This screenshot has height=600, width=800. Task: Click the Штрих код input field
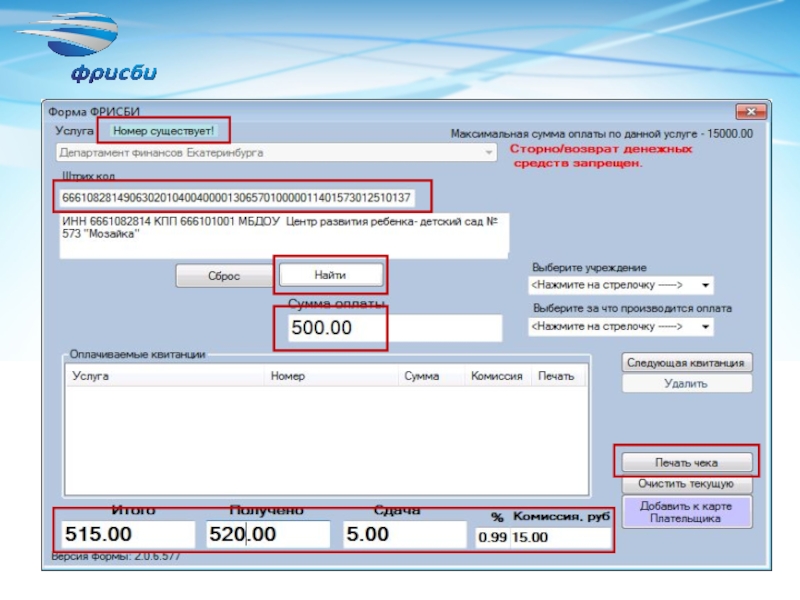(237, 197)
